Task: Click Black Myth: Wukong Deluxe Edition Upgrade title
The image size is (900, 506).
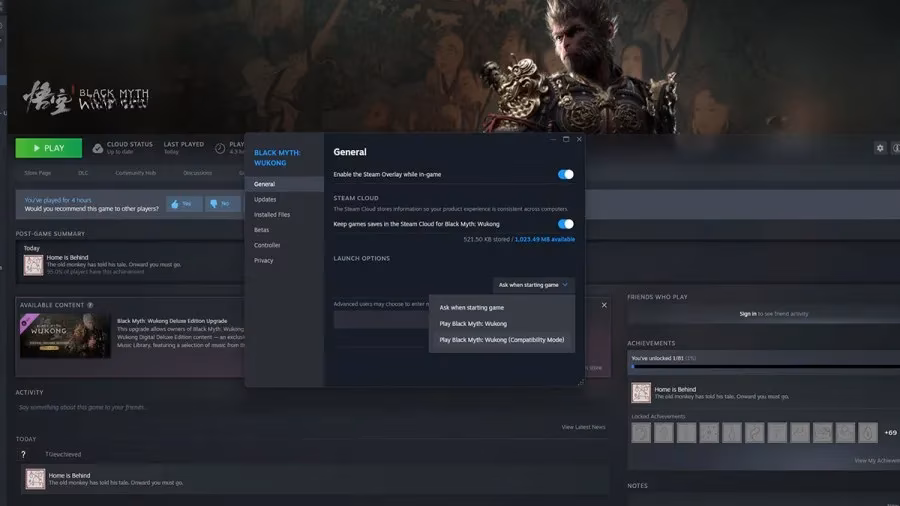Action: pyautogui.click(x=172, y=321)
